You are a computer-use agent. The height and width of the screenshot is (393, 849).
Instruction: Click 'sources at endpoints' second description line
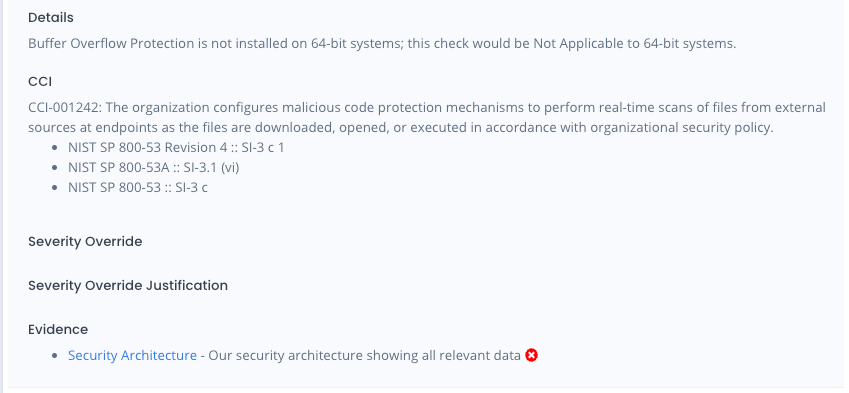tap(401, 128)
